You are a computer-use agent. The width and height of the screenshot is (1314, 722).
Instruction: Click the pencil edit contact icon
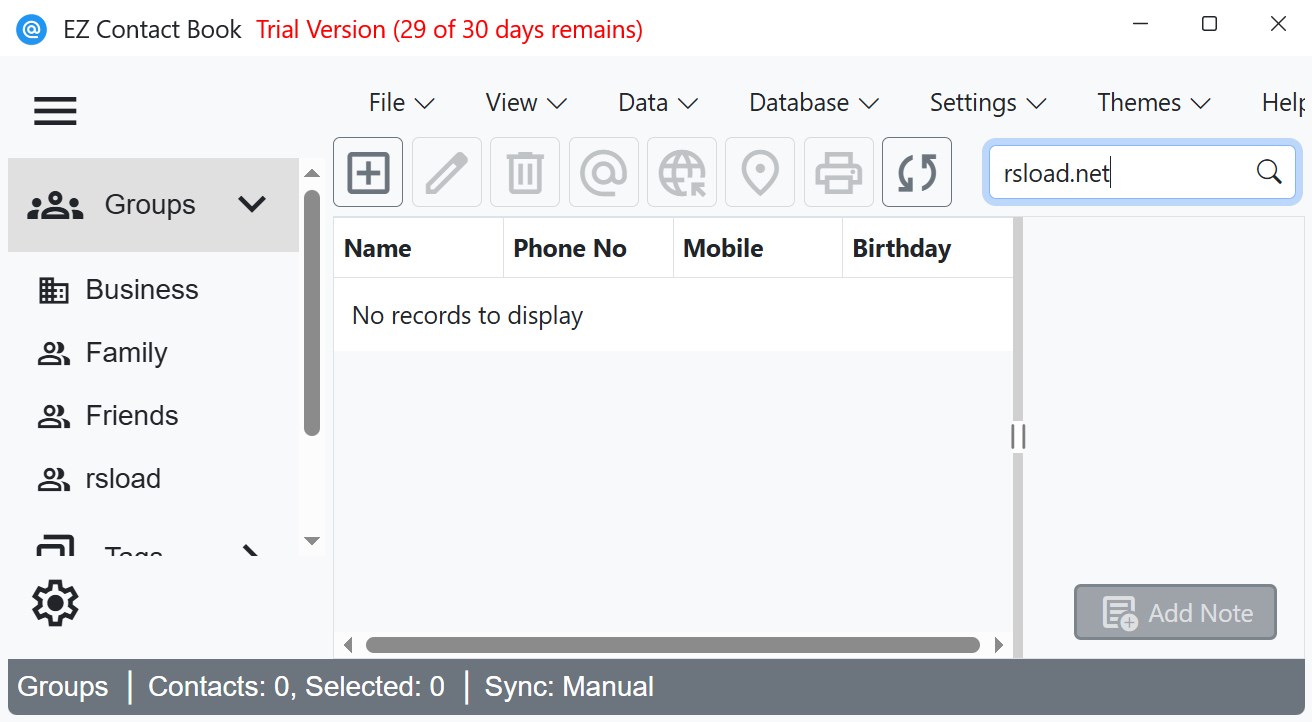[x=447, y=173]
